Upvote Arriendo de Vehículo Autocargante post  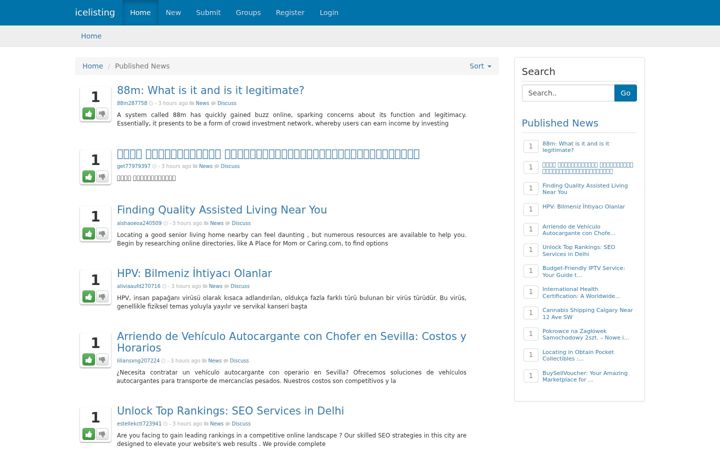[x=89, y=359]
